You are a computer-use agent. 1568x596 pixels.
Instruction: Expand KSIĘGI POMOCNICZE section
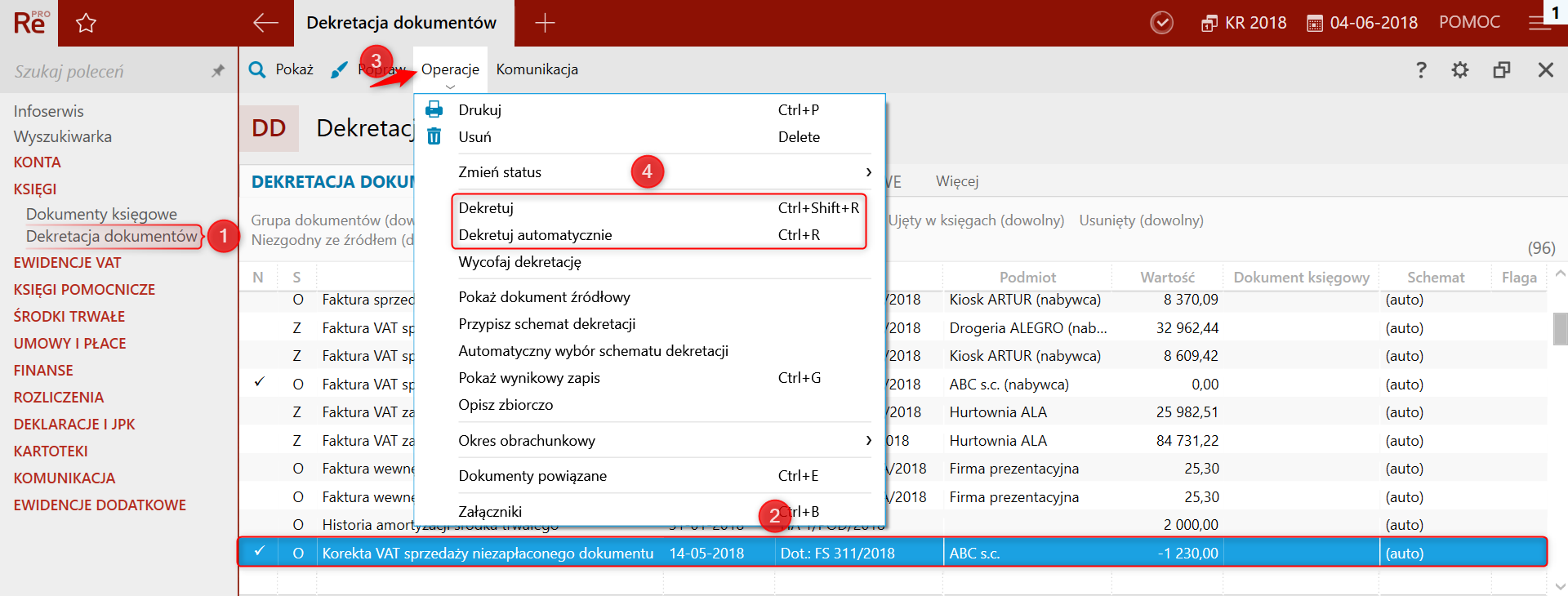point(84,289)
